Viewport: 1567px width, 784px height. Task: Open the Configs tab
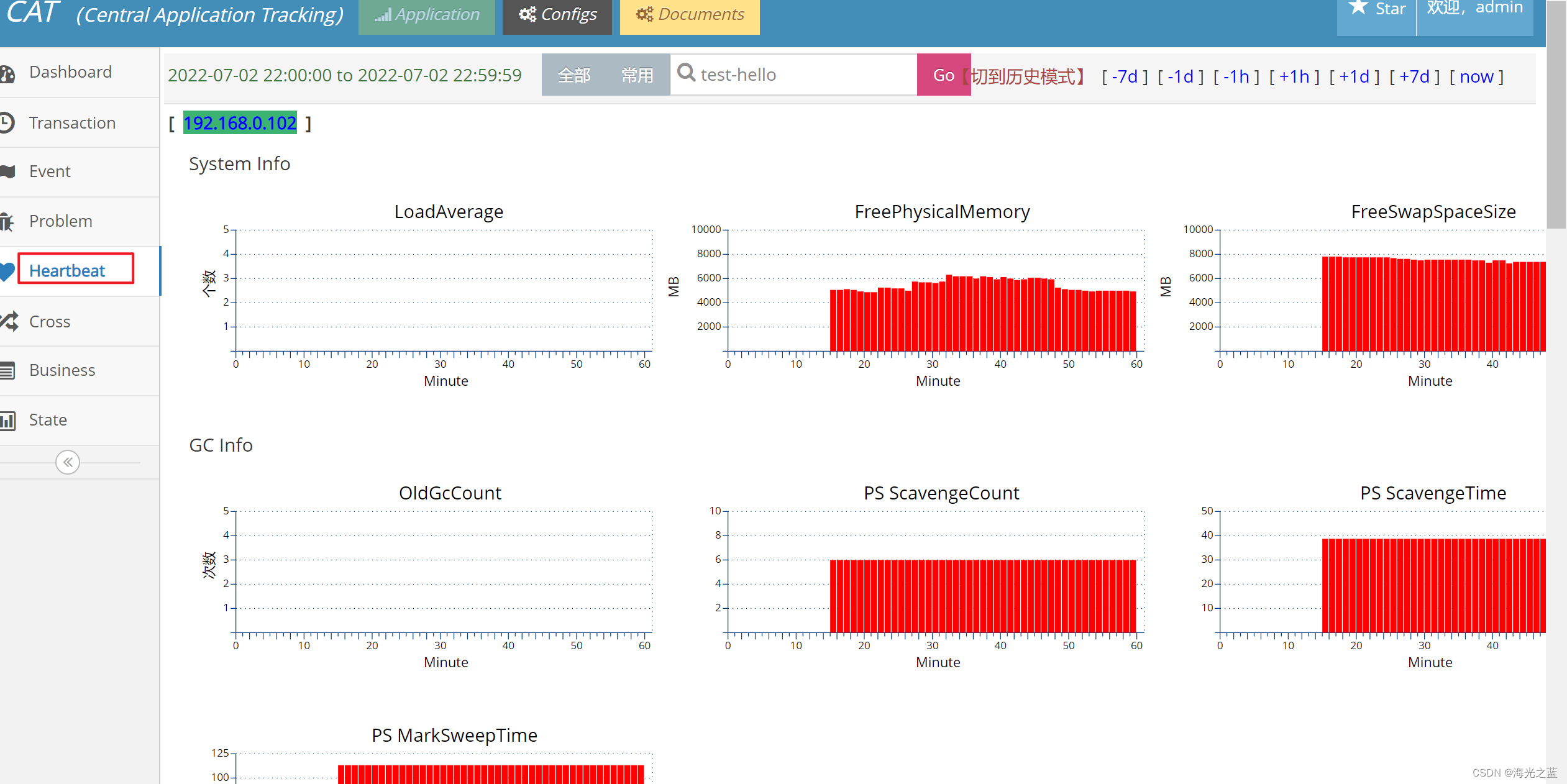pyautogui.click(x=557, y=15)
